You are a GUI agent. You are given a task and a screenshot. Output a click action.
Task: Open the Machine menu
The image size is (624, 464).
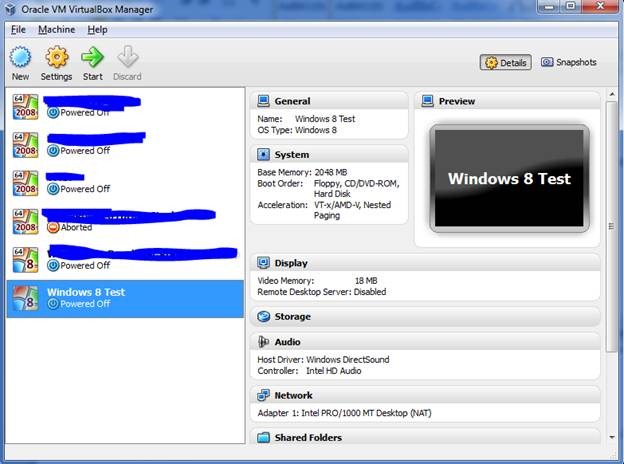tap(57, 29)
